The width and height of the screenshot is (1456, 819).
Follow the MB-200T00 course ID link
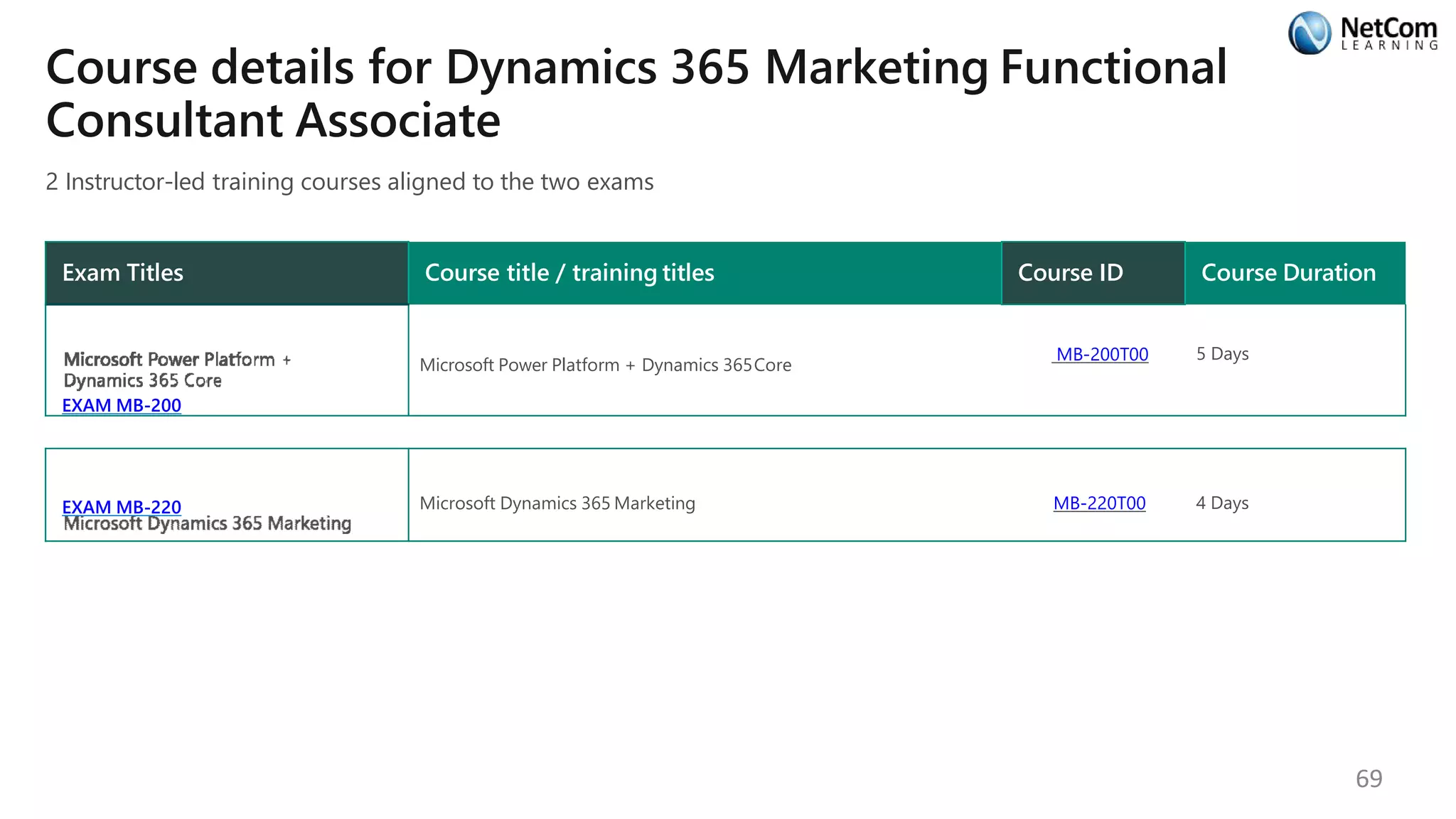[x=1101, y=354]
